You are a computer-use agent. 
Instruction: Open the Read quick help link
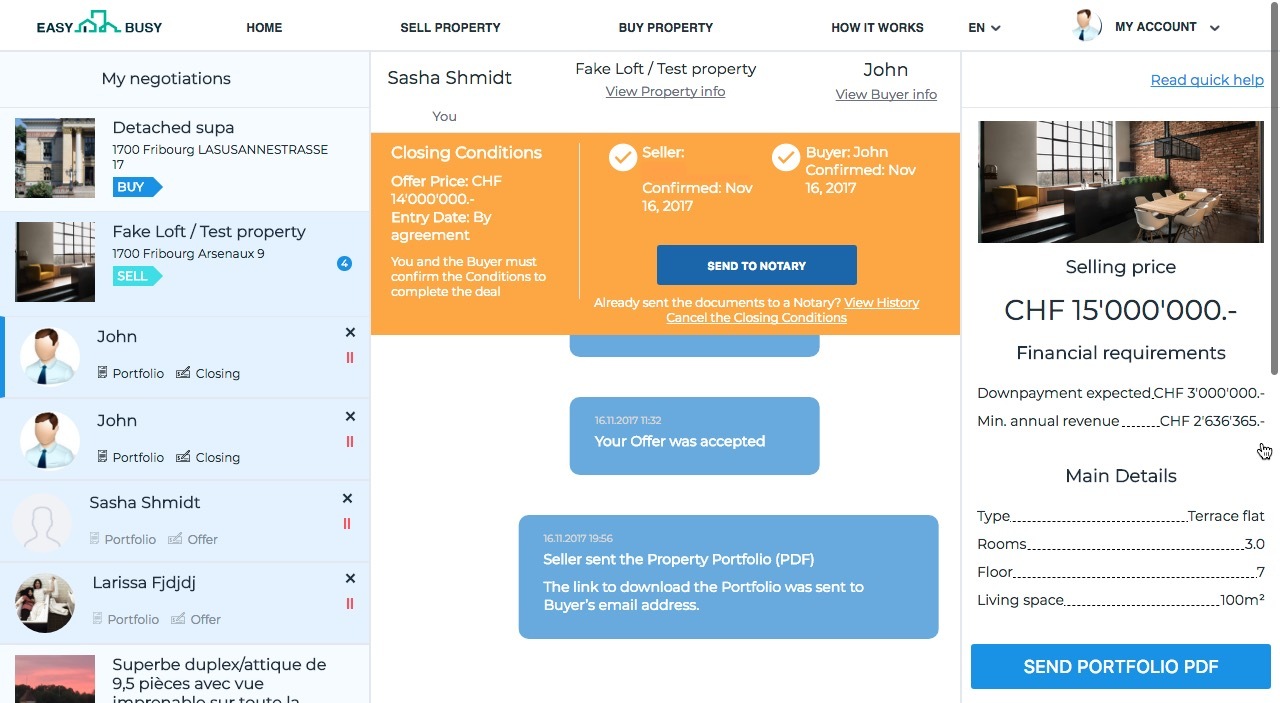point(1206,80)
